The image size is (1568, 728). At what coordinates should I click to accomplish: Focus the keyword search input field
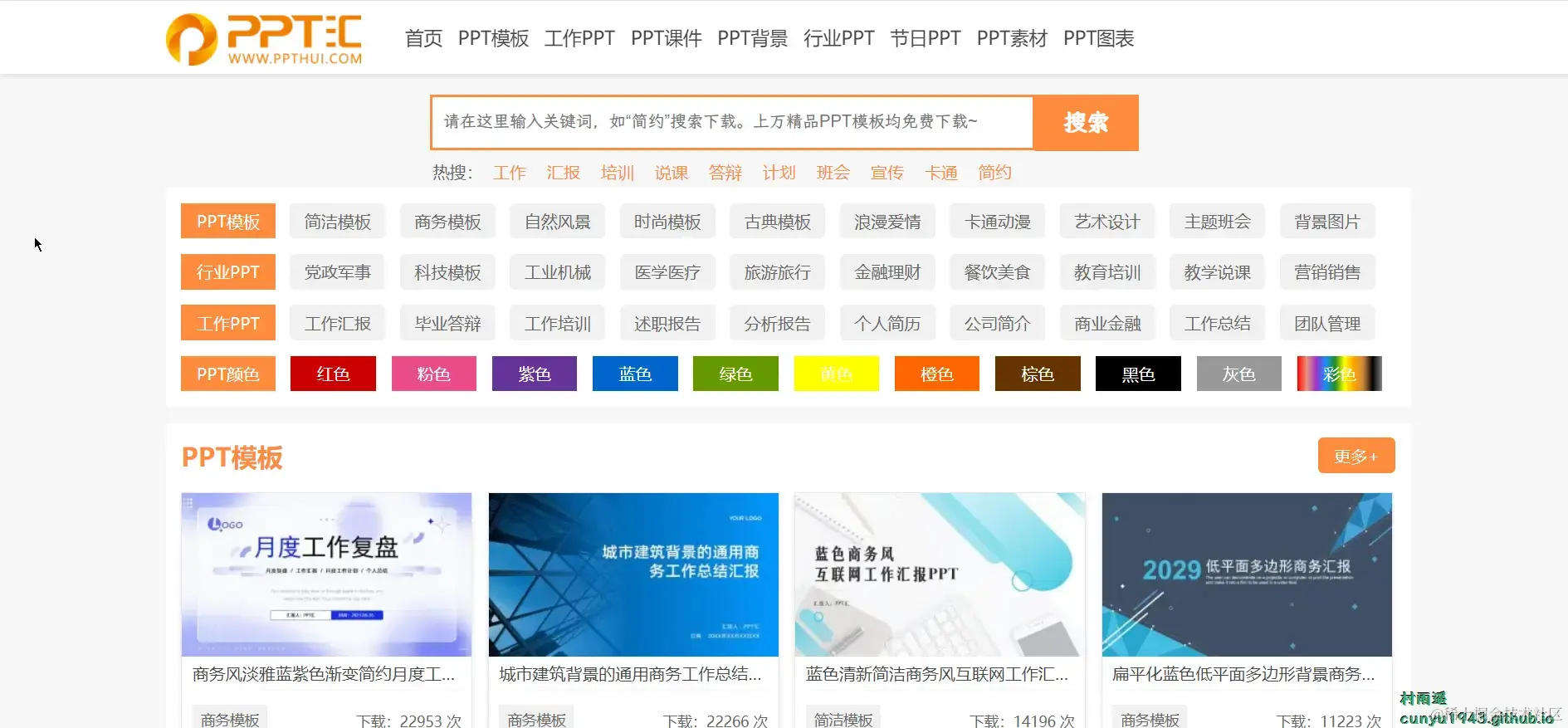click(x=732, y=122)
